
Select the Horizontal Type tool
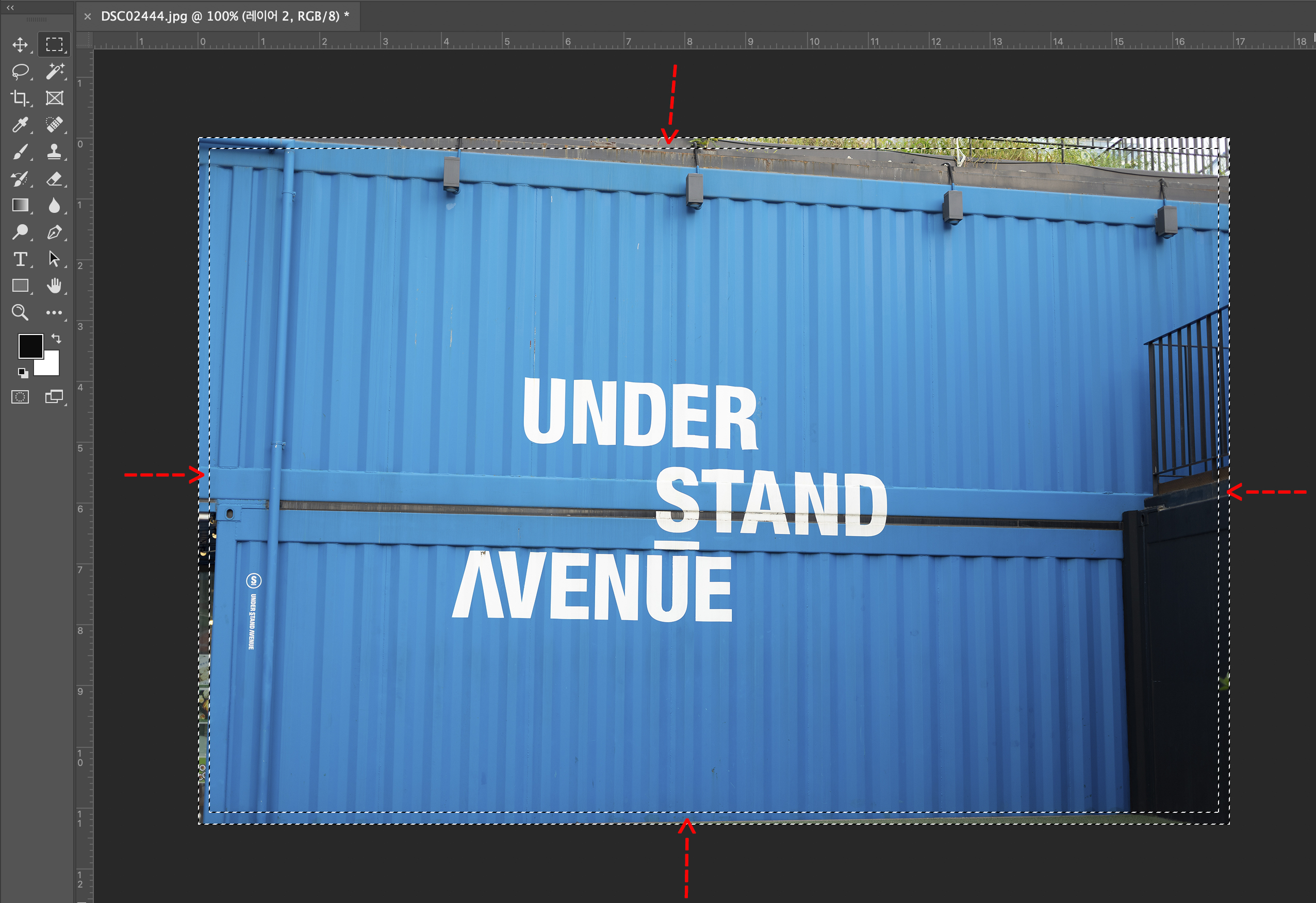pos(21,259)
